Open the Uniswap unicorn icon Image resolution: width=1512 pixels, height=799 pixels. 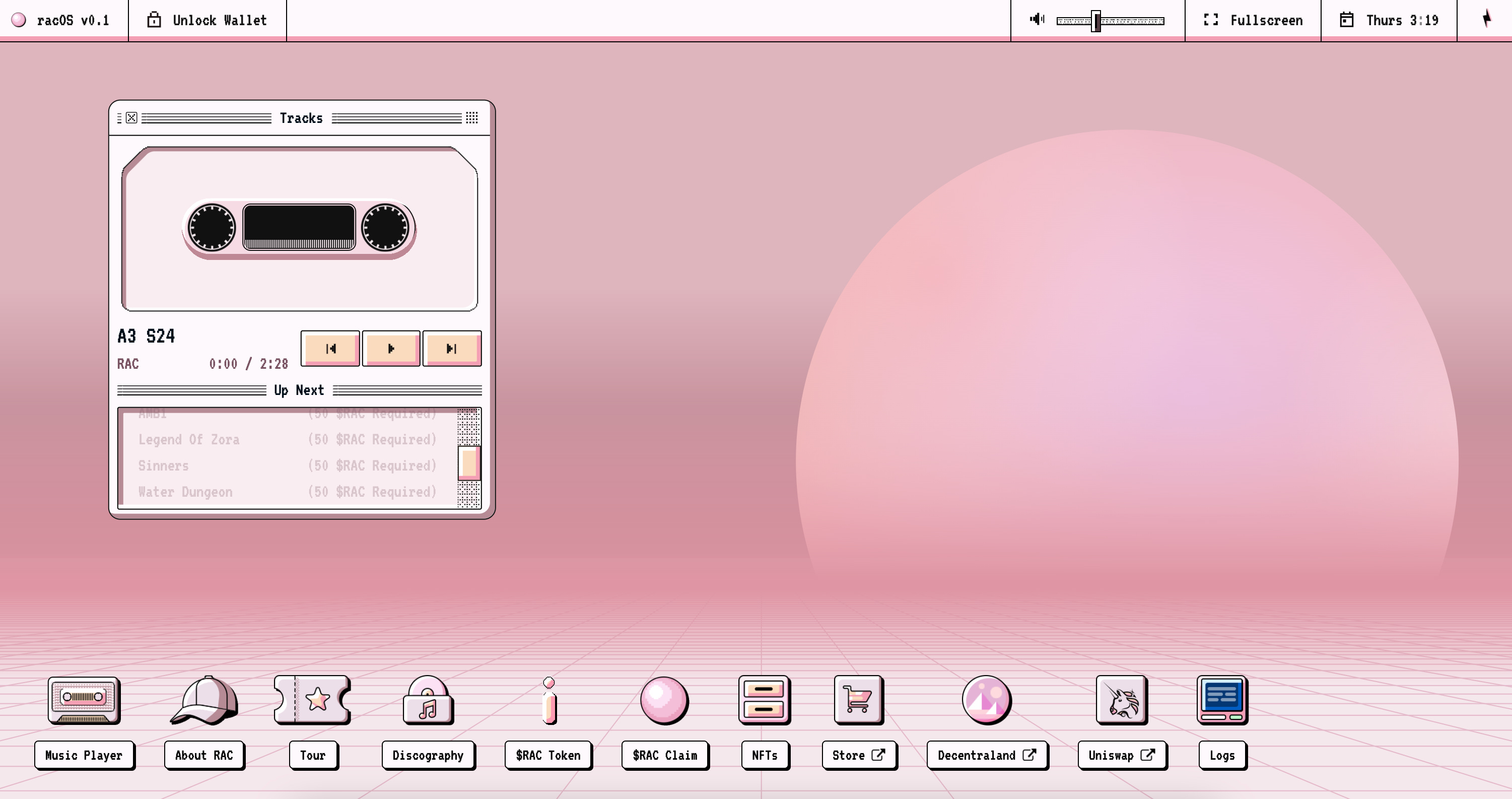pyautogui.click(x=1122, y=700)
